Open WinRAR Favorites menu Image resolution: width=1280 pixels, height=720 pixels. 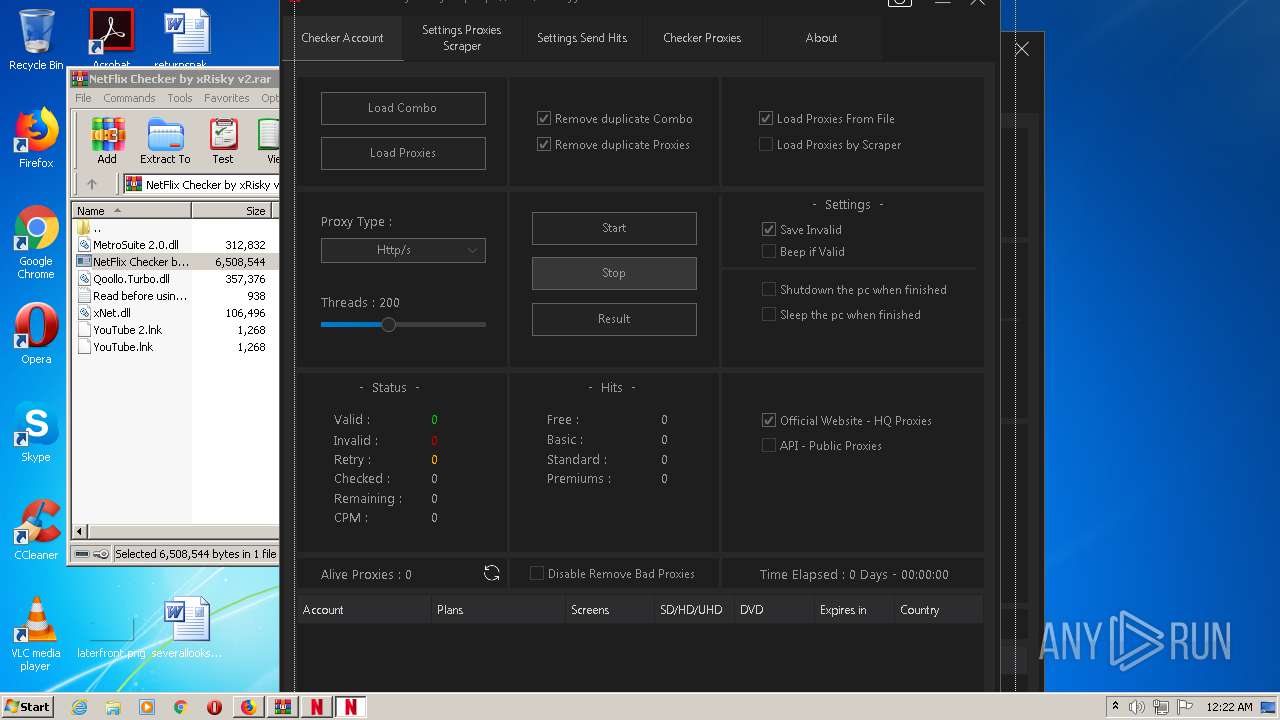tap(227, 98)
